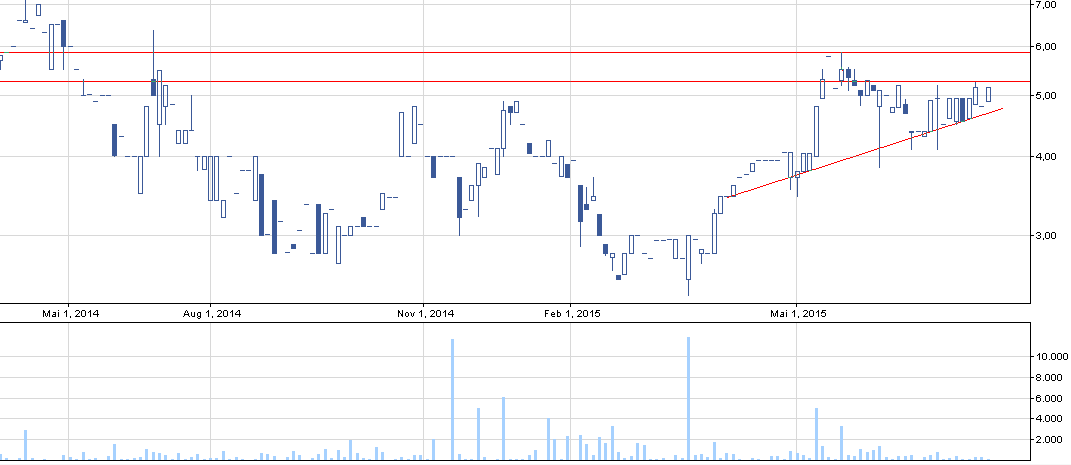Select the 6,00 price axis label
1071x465 pixels.
(1046, 46)
